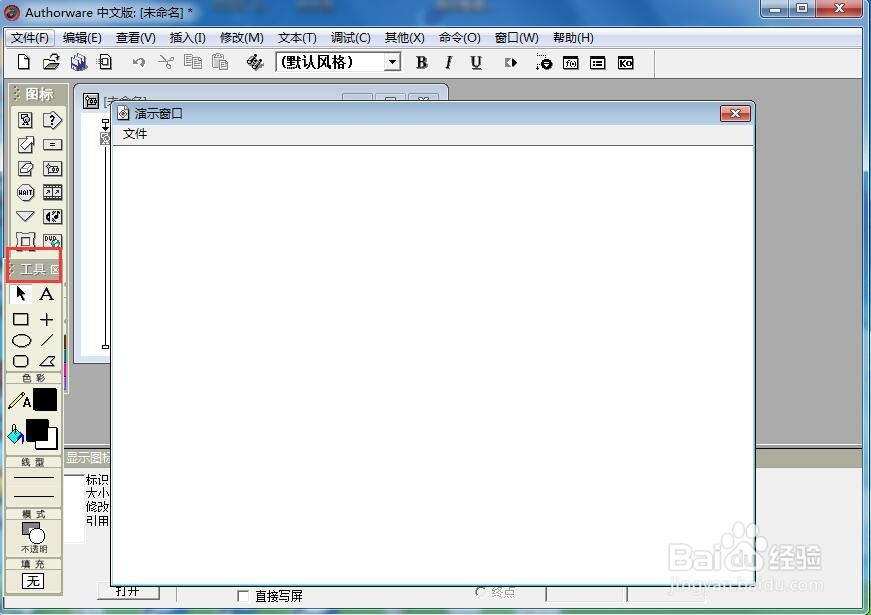
Task: Open the Knowledge Objects KO icon
Action: tap(625, 63)
